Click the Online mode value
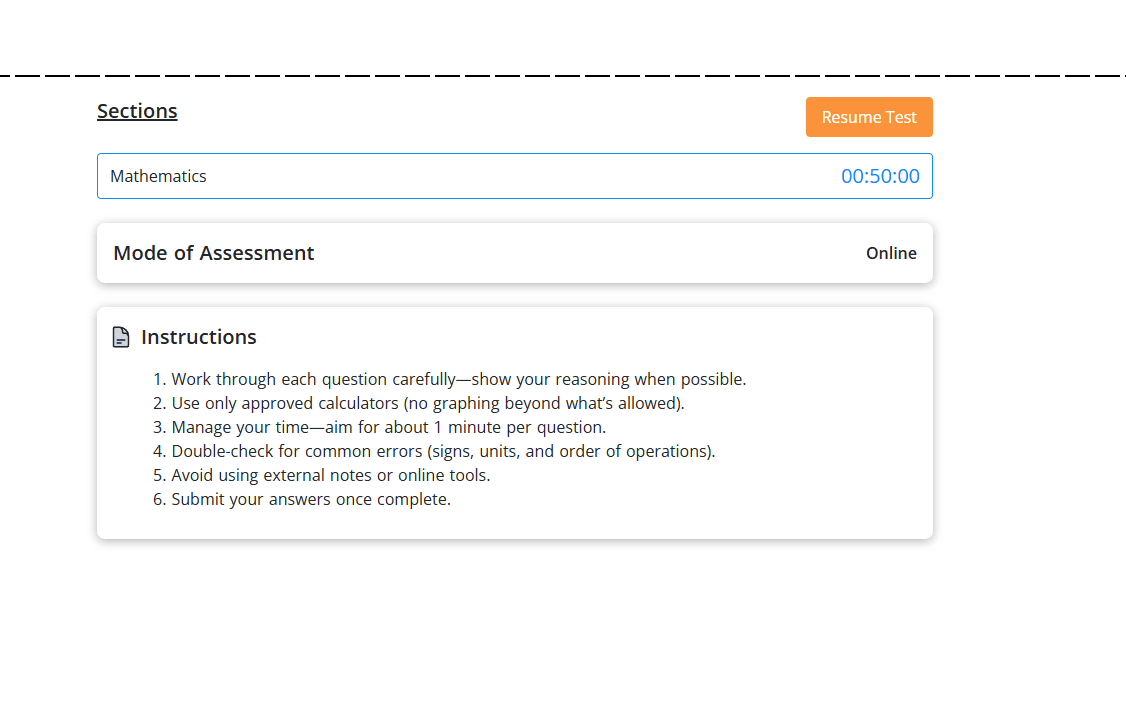The image size is (1126, 728). (891, 253)
